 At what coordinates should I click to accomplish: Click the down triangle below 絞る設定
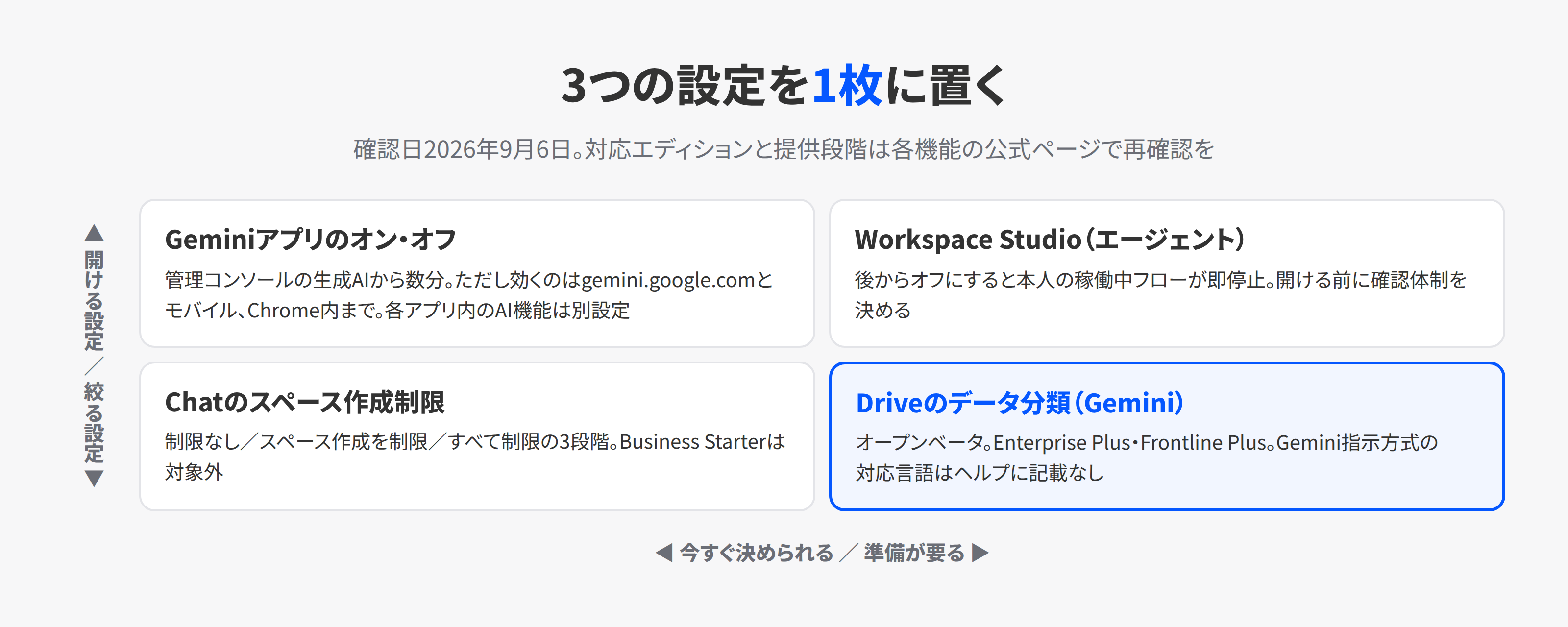pyautogui.click(x=94, y=479)
